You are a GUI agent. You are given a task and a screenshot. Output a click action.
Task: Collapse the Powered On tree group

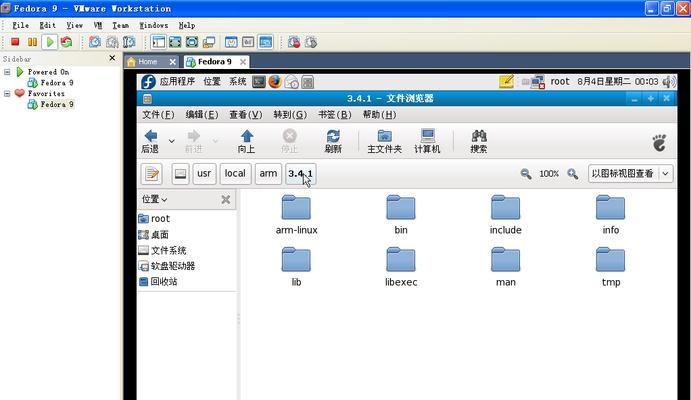coord(7,71)
